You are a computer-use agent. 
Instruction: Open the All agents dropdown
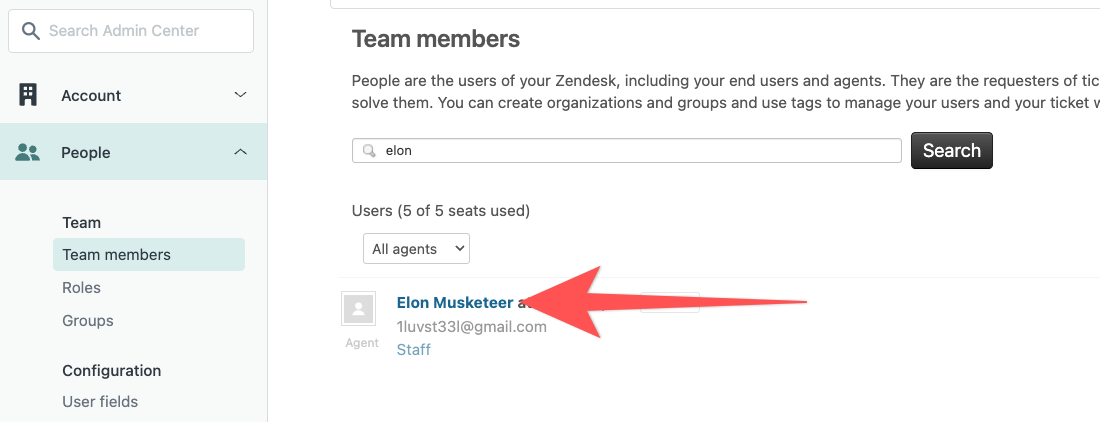pos(416,249)
